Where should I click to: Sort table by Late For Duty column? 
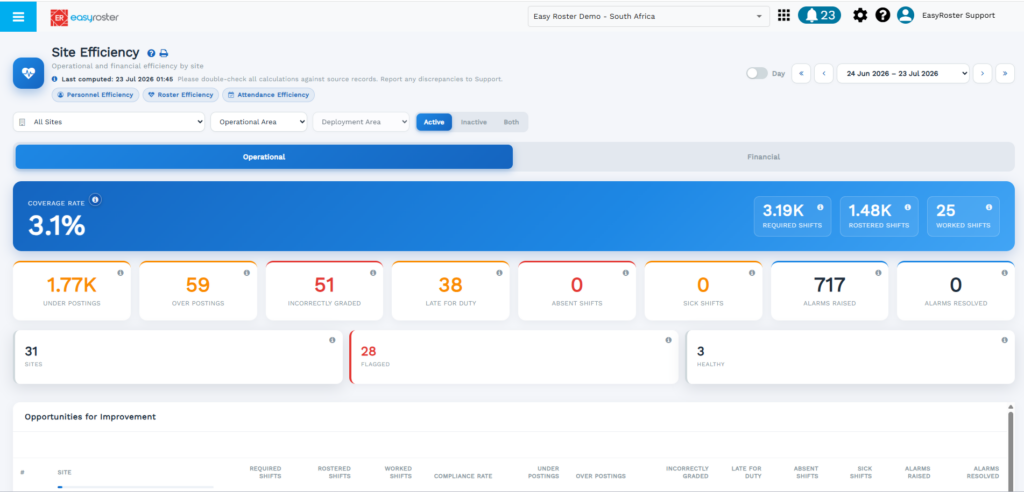(746, 472)
